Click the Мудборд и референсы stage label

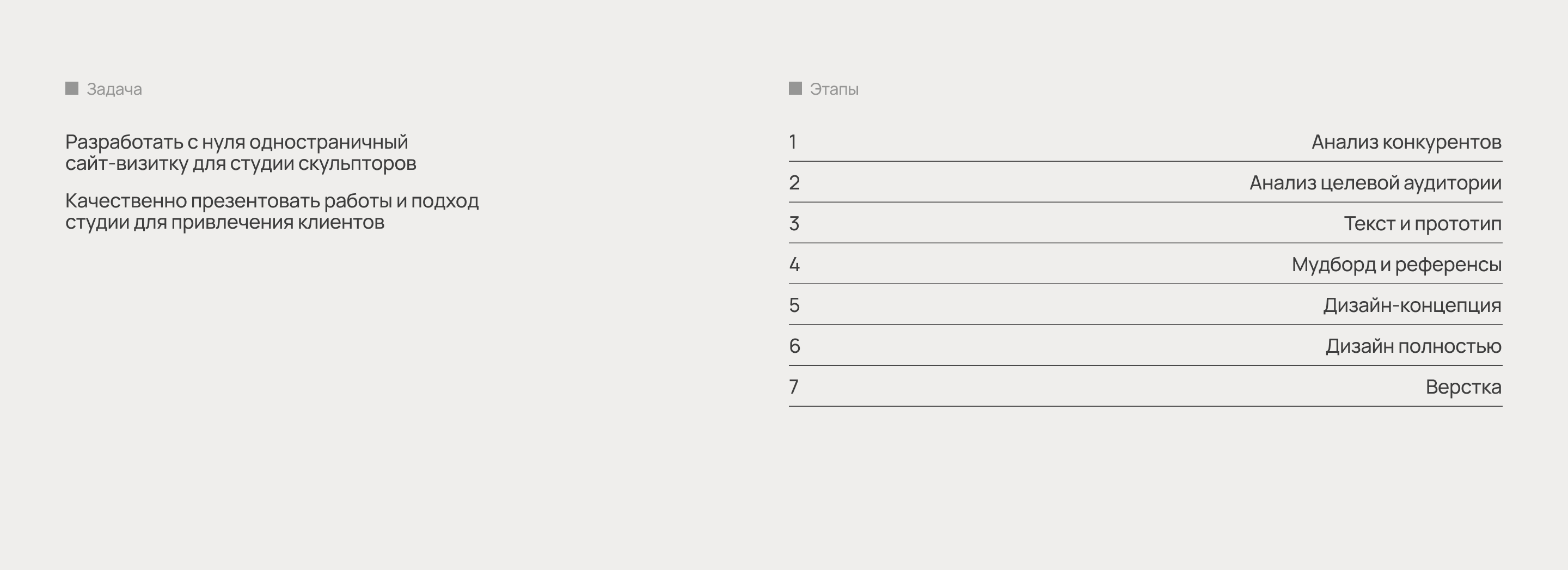pyautogui.click(x=1396, y=264)
